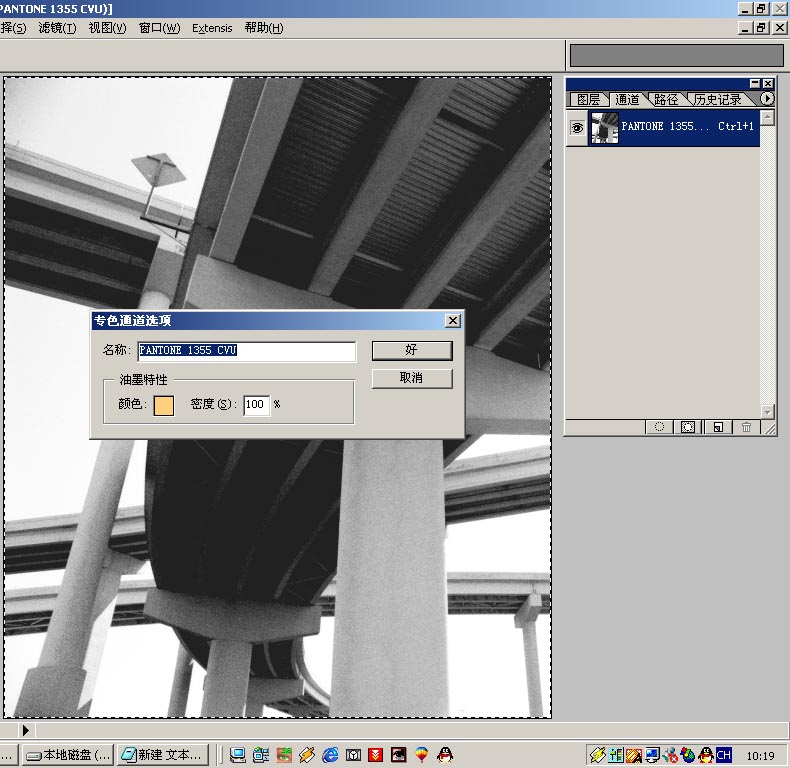Click the teal chart tray icon beside lightning bolt
Viewport: 790px width, 768px height.
point(616,755)
